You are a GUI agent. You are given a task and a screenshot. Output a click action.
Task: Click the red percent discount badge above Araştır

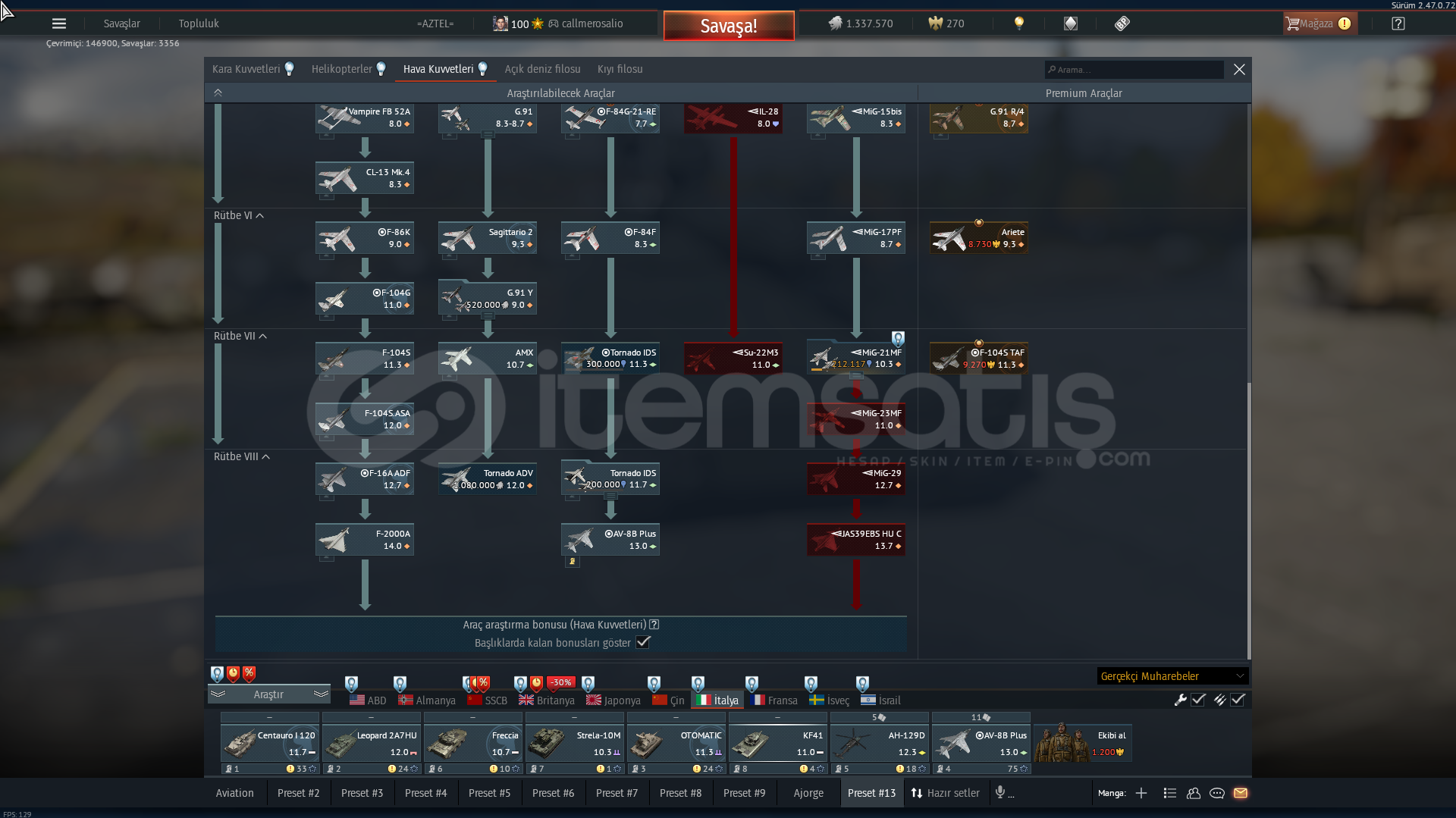249,673
